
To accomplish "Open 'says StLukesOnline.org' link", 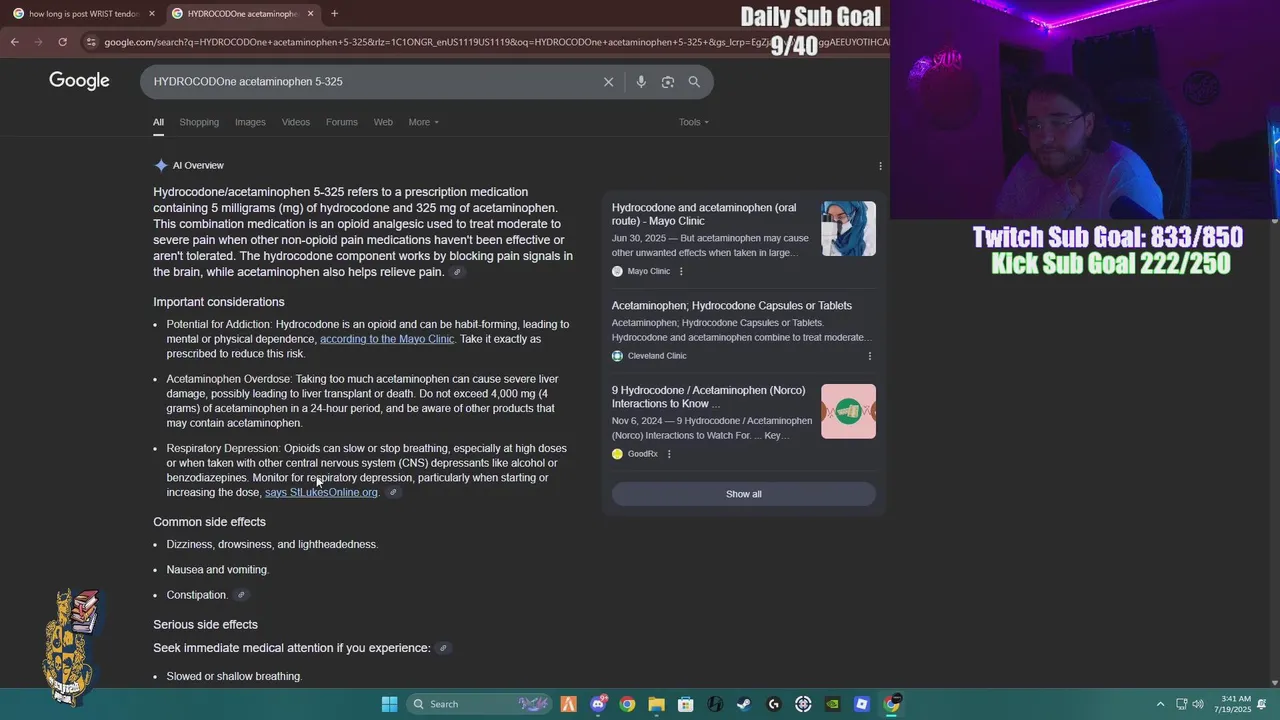I will pyautogui.click(x=321, y=492).
